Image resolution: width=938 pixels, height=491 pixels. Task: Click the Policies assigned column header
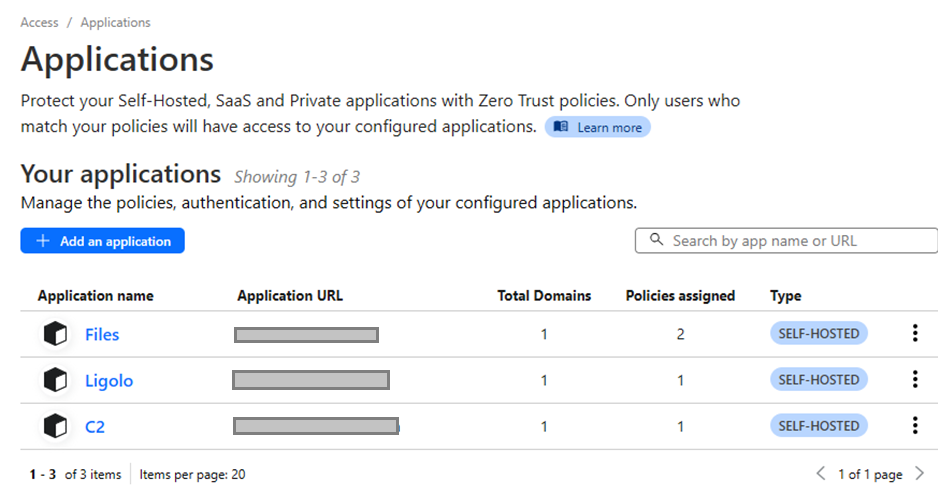coord(680,296)
